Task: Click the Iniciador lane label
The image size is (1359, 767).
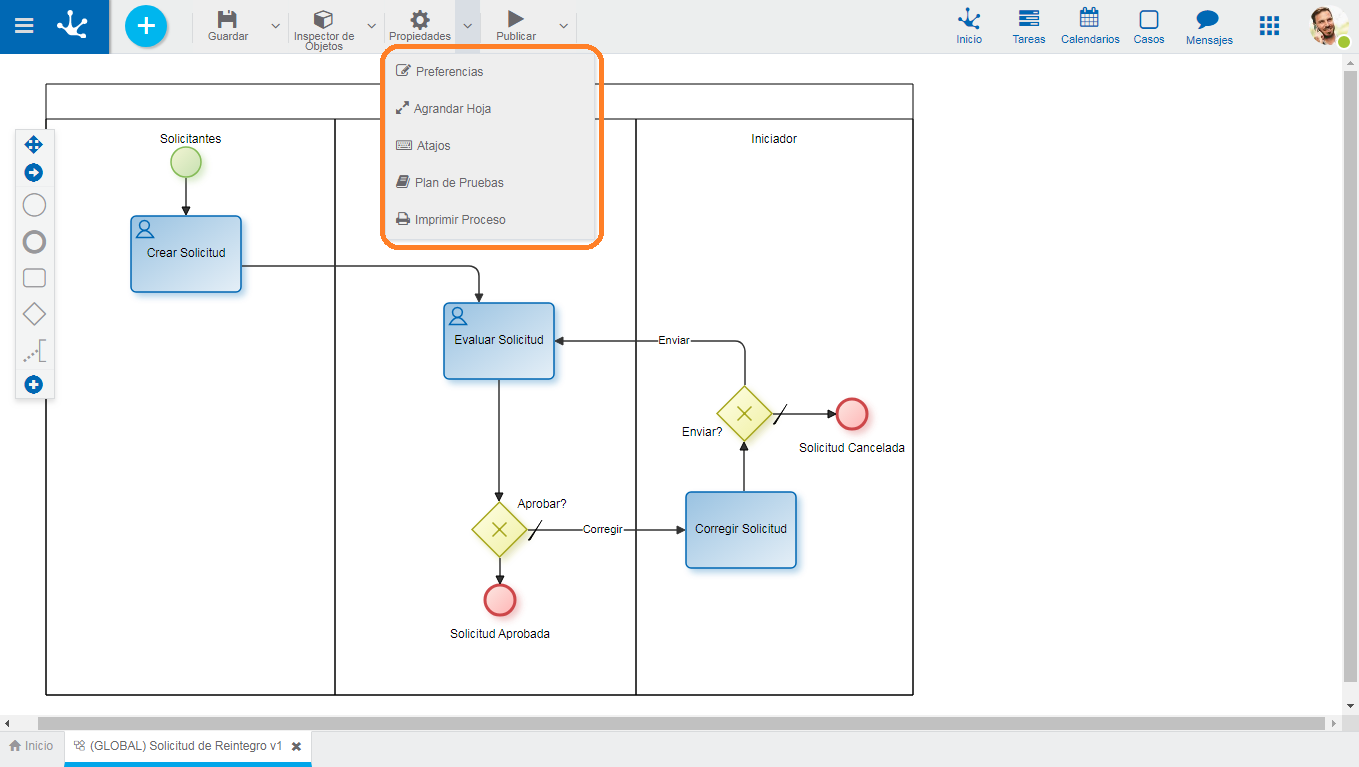Action: (x=774, y=139)
